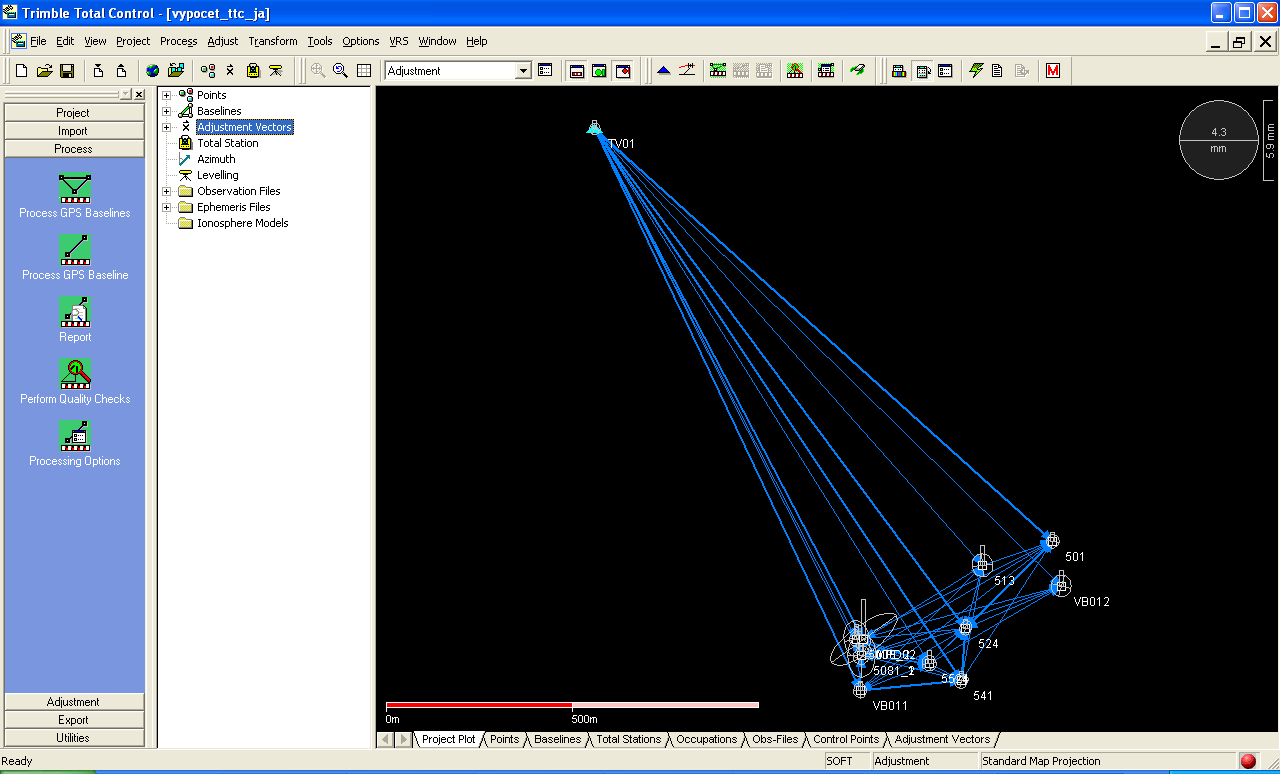The height and width of the screenshot is (774, 1280).
Task: Open the VRS menu
Action: point(399,41)
